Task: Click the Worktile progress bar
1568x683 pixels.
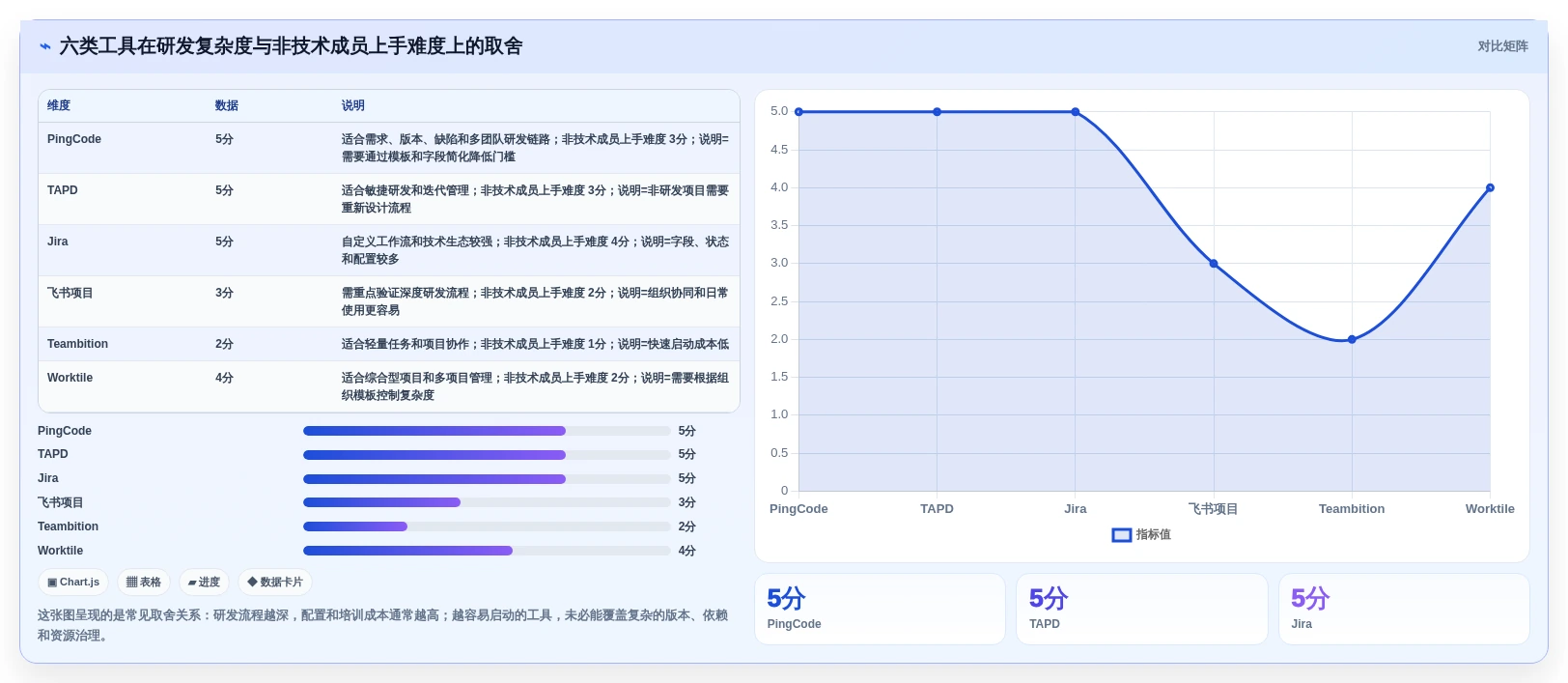Action: coord(487,551)
